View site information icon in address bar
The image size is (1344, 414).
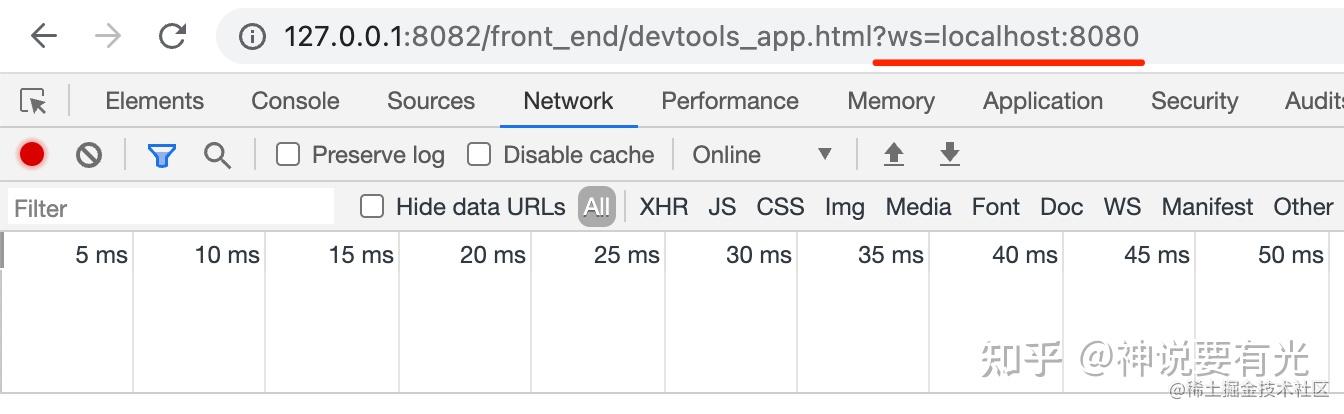coord(253,37)
